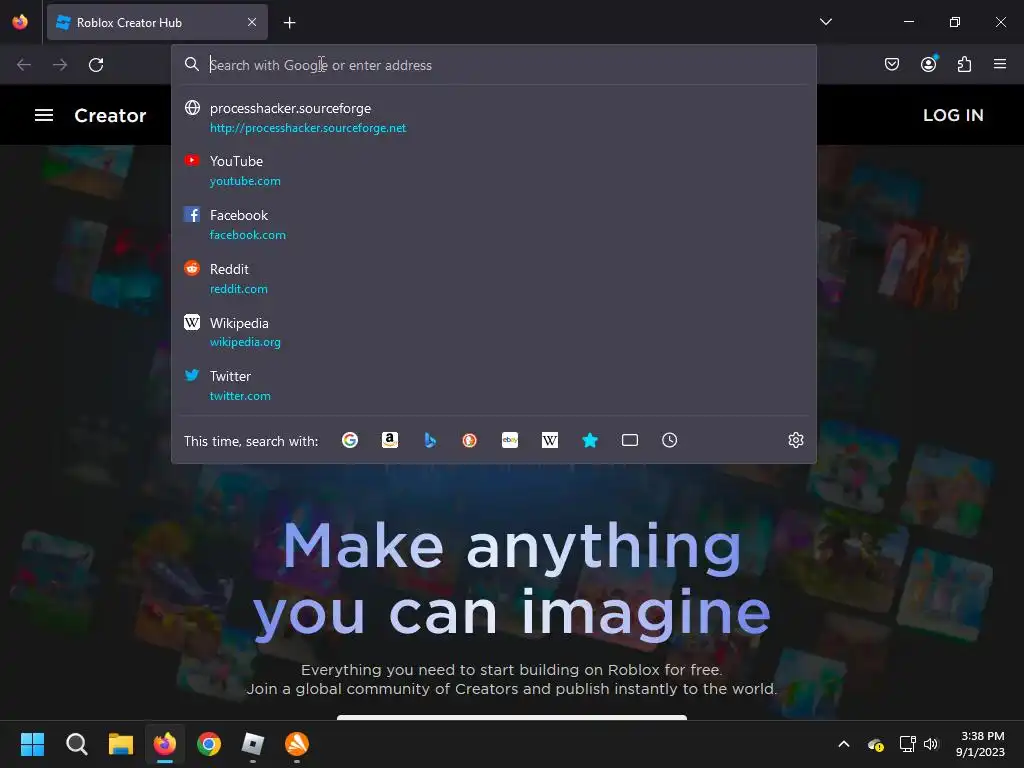Open Firefox View button
1024x768 pixels.
point(20,22)
